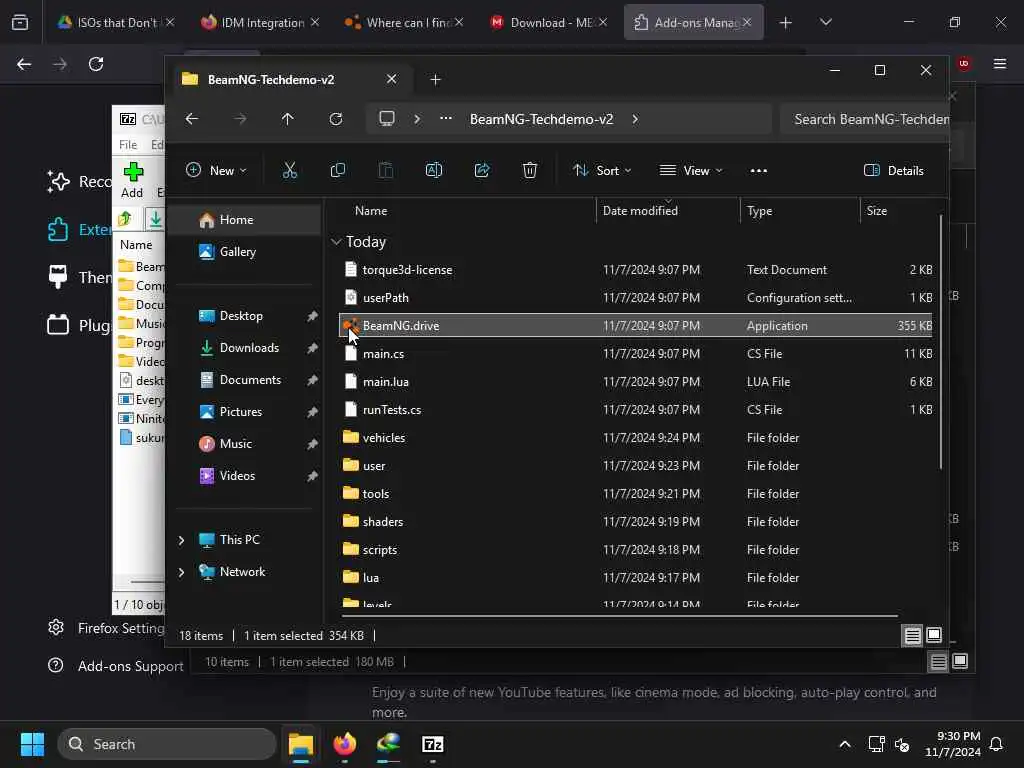The width and height of the screenshot is (1024, 768).
Task: Select the BeamNG.drive application file
Action: [x=635, y=326]
